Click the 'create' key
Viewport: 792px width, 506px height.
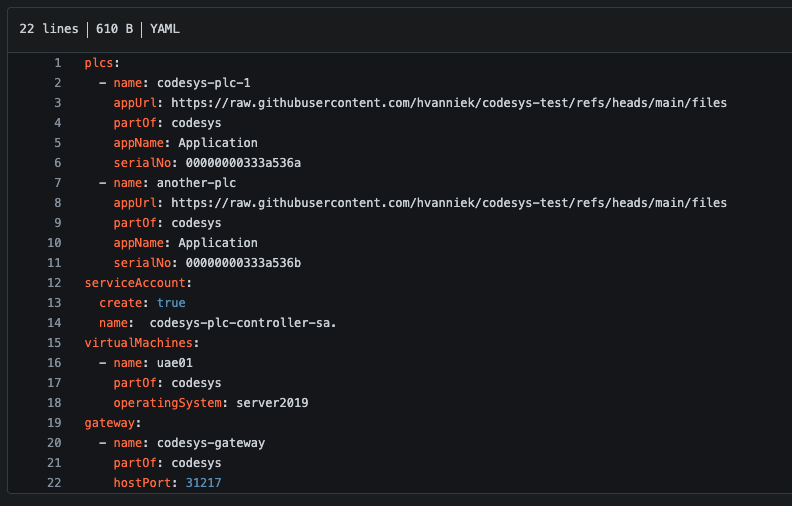[121, 303]
